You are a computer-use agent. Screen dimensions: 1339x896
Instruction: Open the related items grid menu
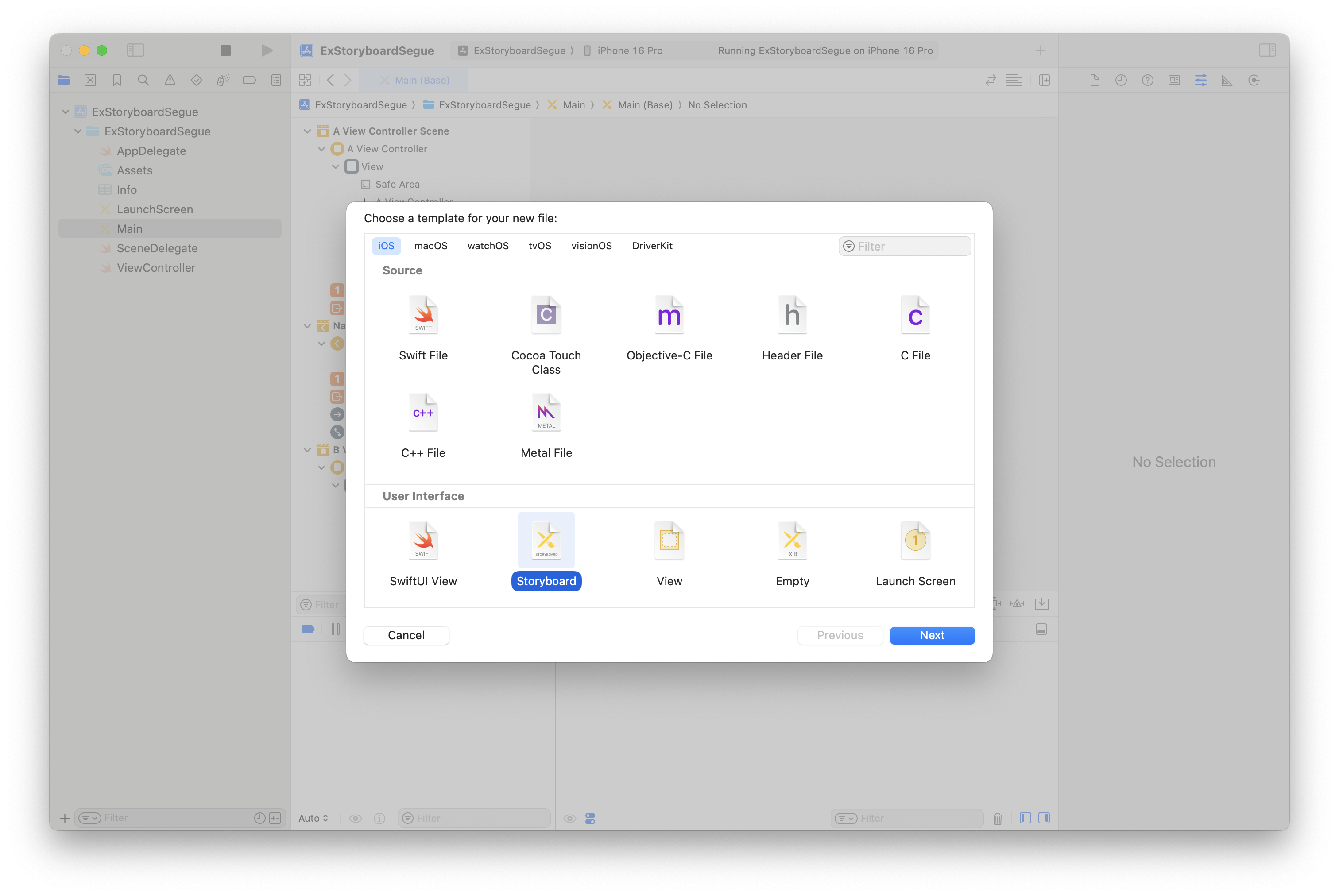pos(305,81)
